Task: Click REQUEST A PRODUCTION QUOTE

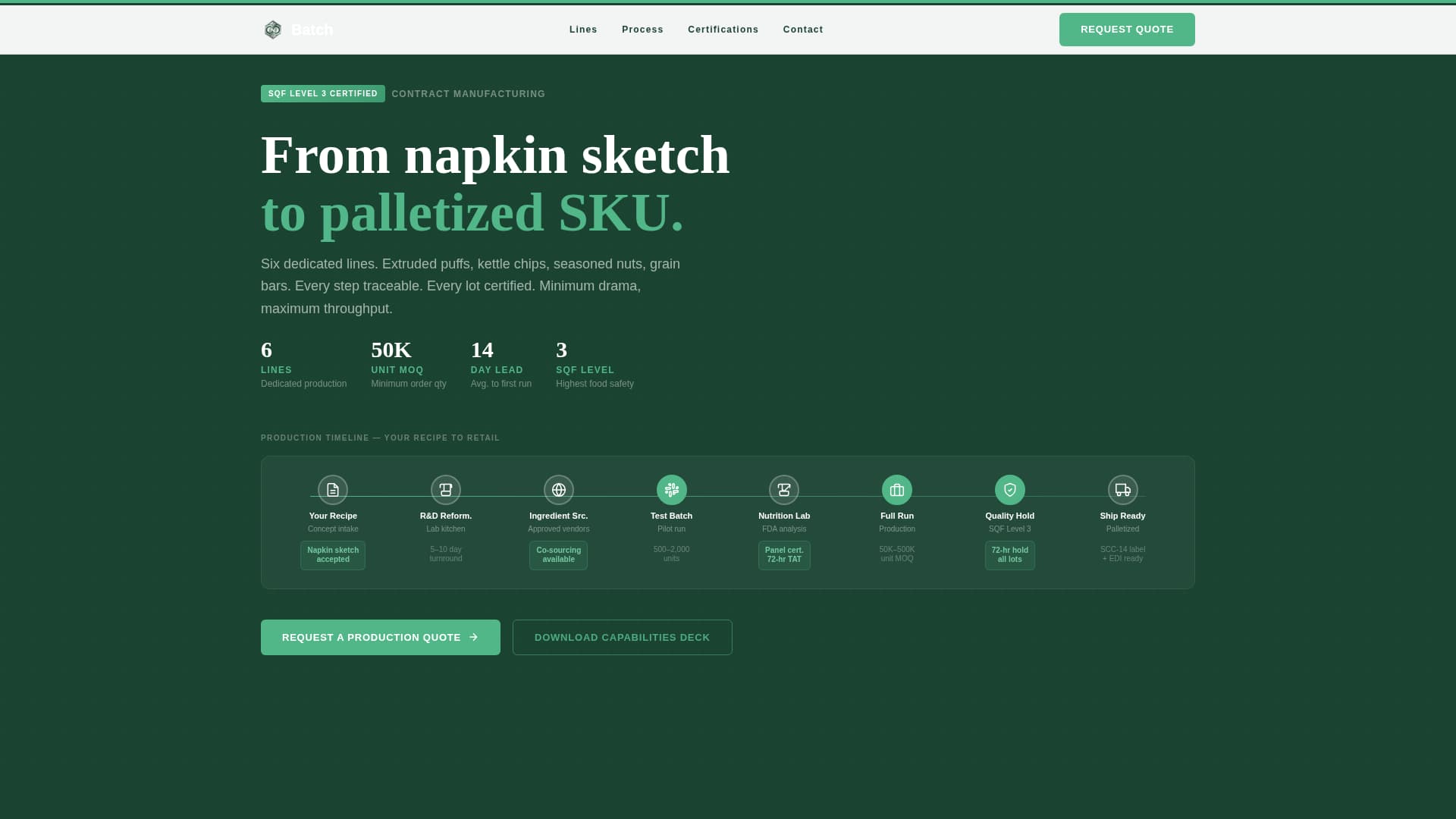Action: (x=380, y=637)
